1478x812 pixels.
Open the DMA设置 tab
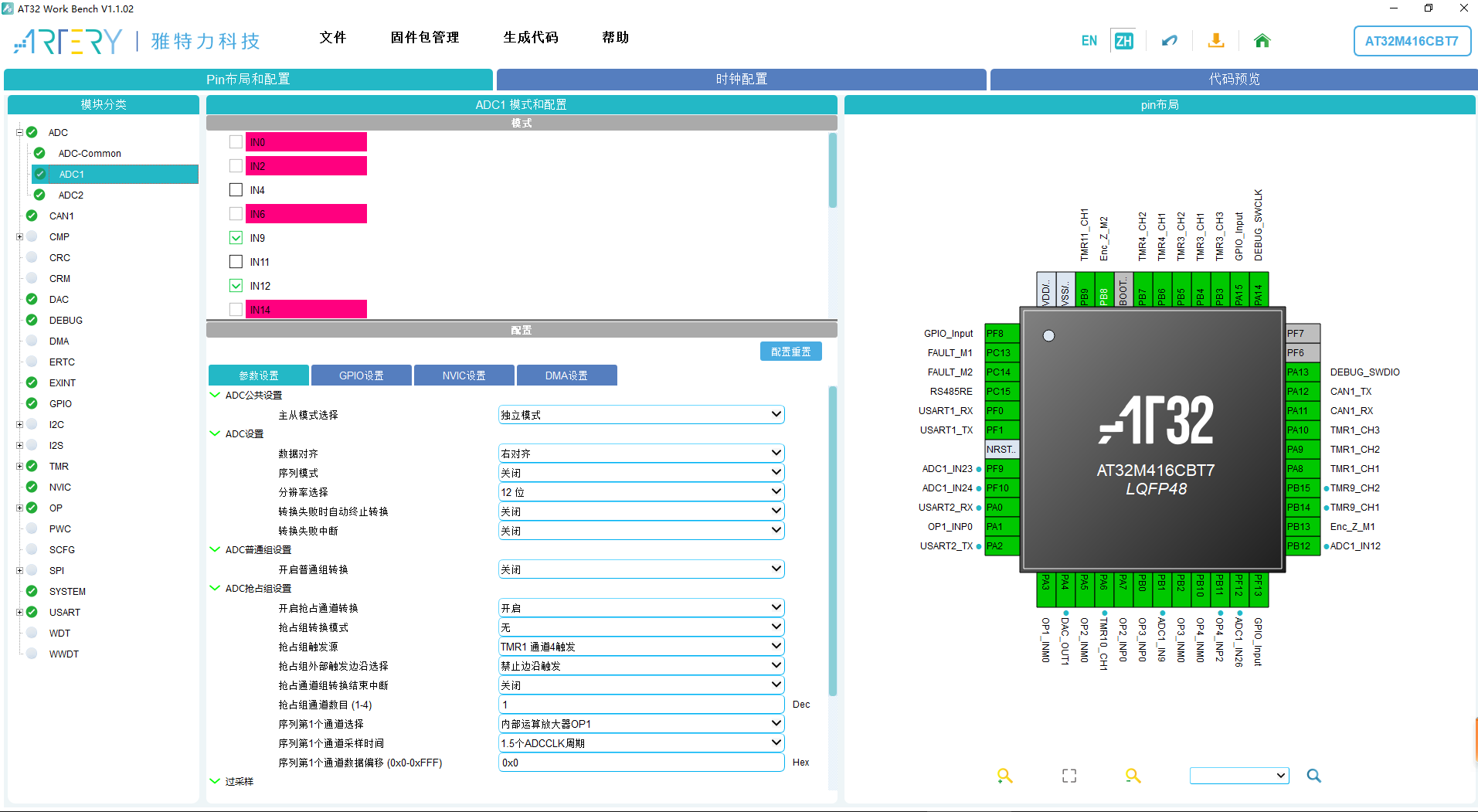(x=567, y=375)
